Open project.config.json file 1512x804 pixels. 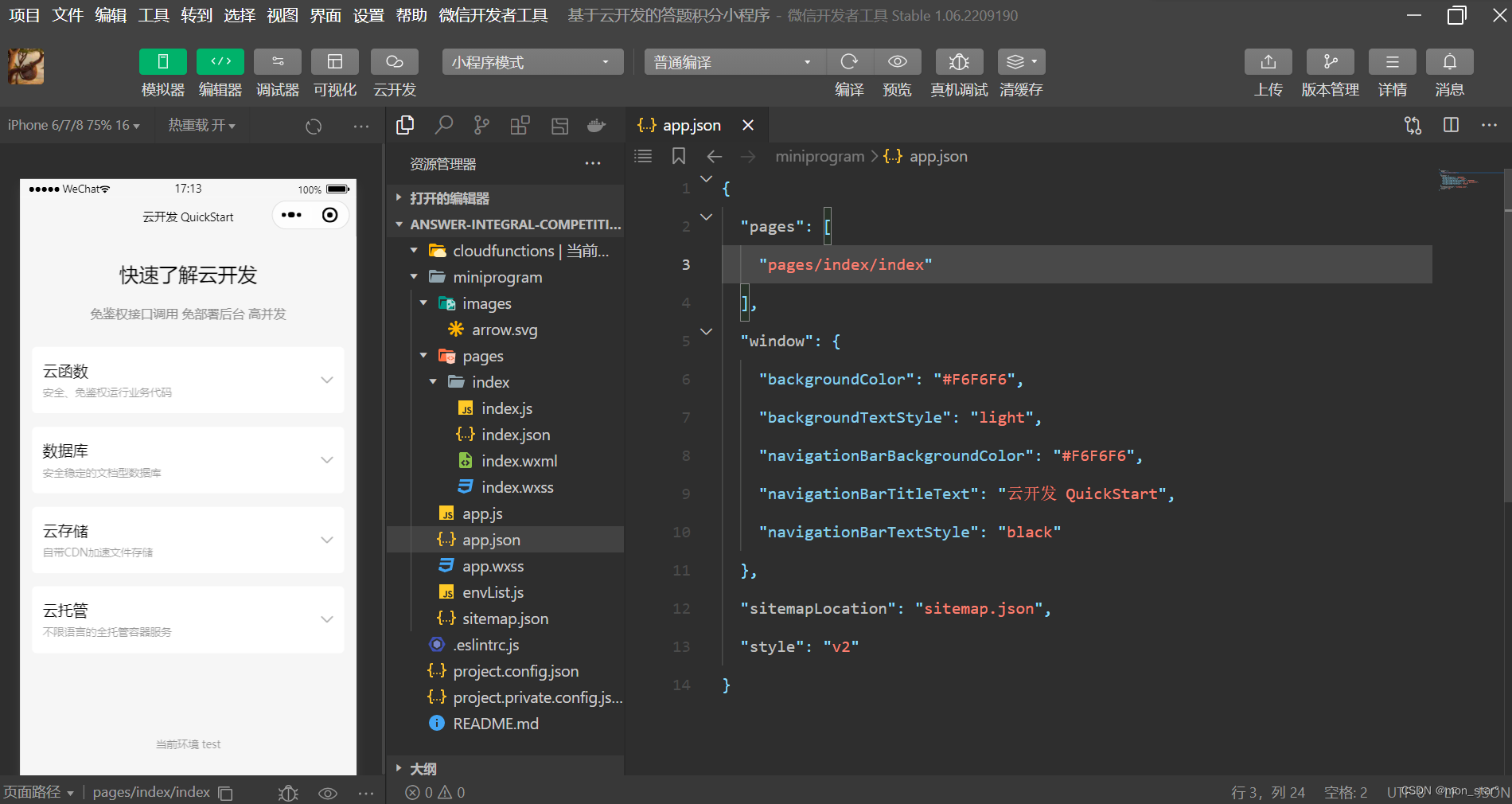coord(505,671)
